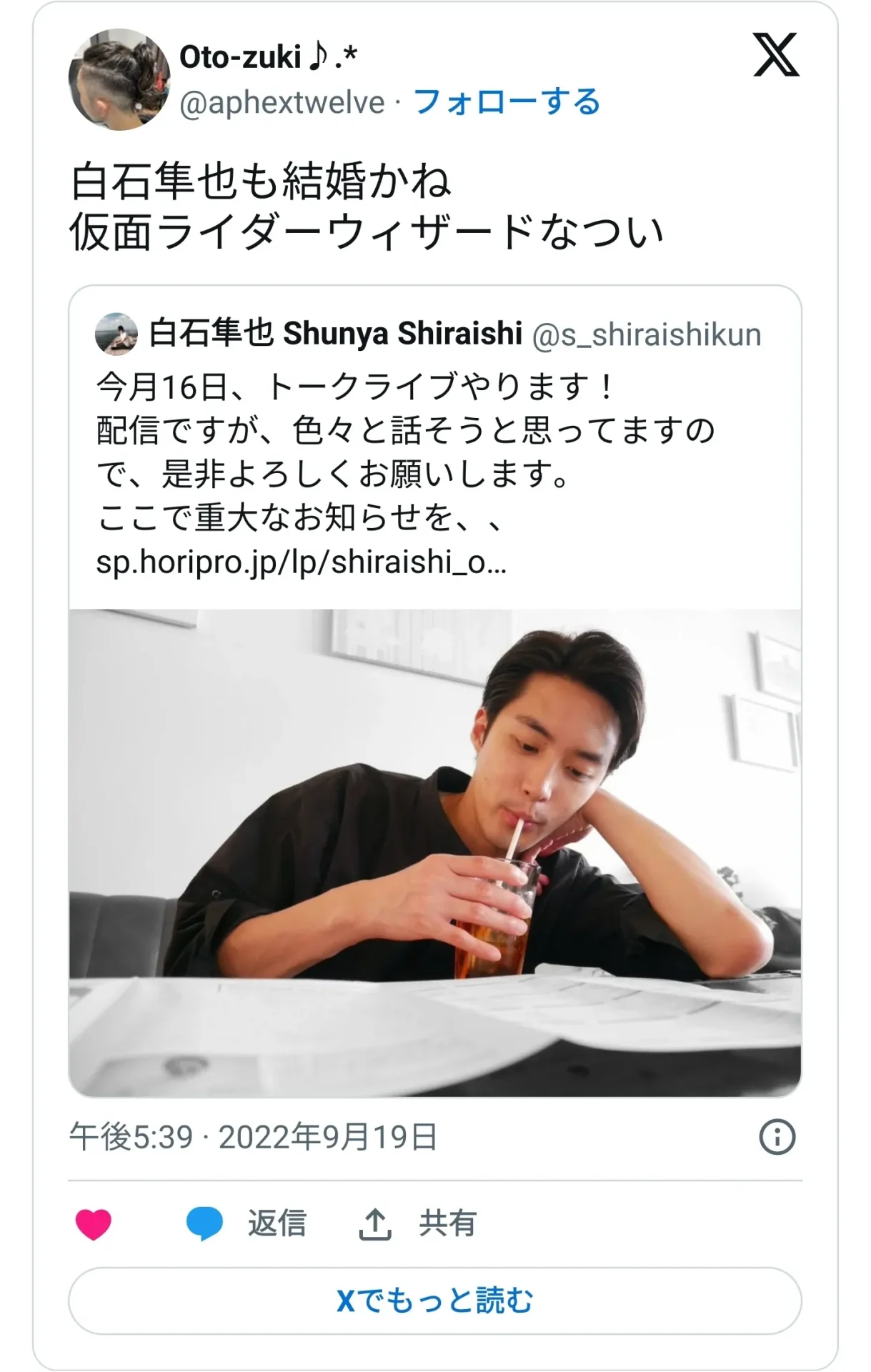This screenshot has height=1372, width=871.
Task: Like the tweet with the heart icon
Action: point(94,1224)
